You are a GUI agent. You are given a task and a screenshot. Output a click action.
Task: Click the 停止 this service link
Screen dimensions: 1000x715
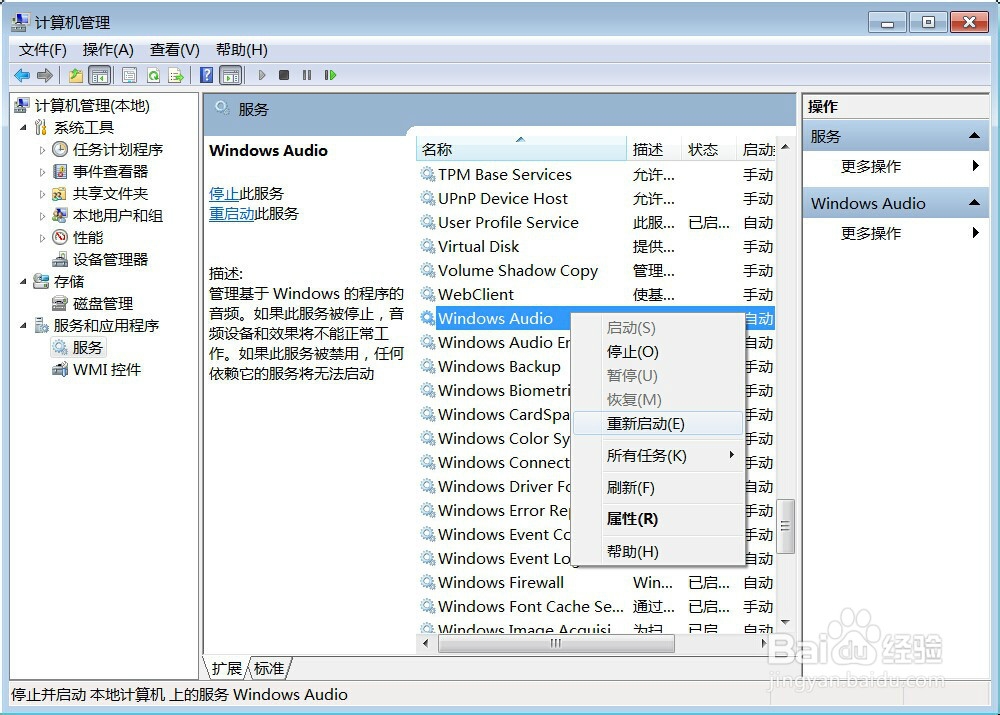[x=224, y=194]
